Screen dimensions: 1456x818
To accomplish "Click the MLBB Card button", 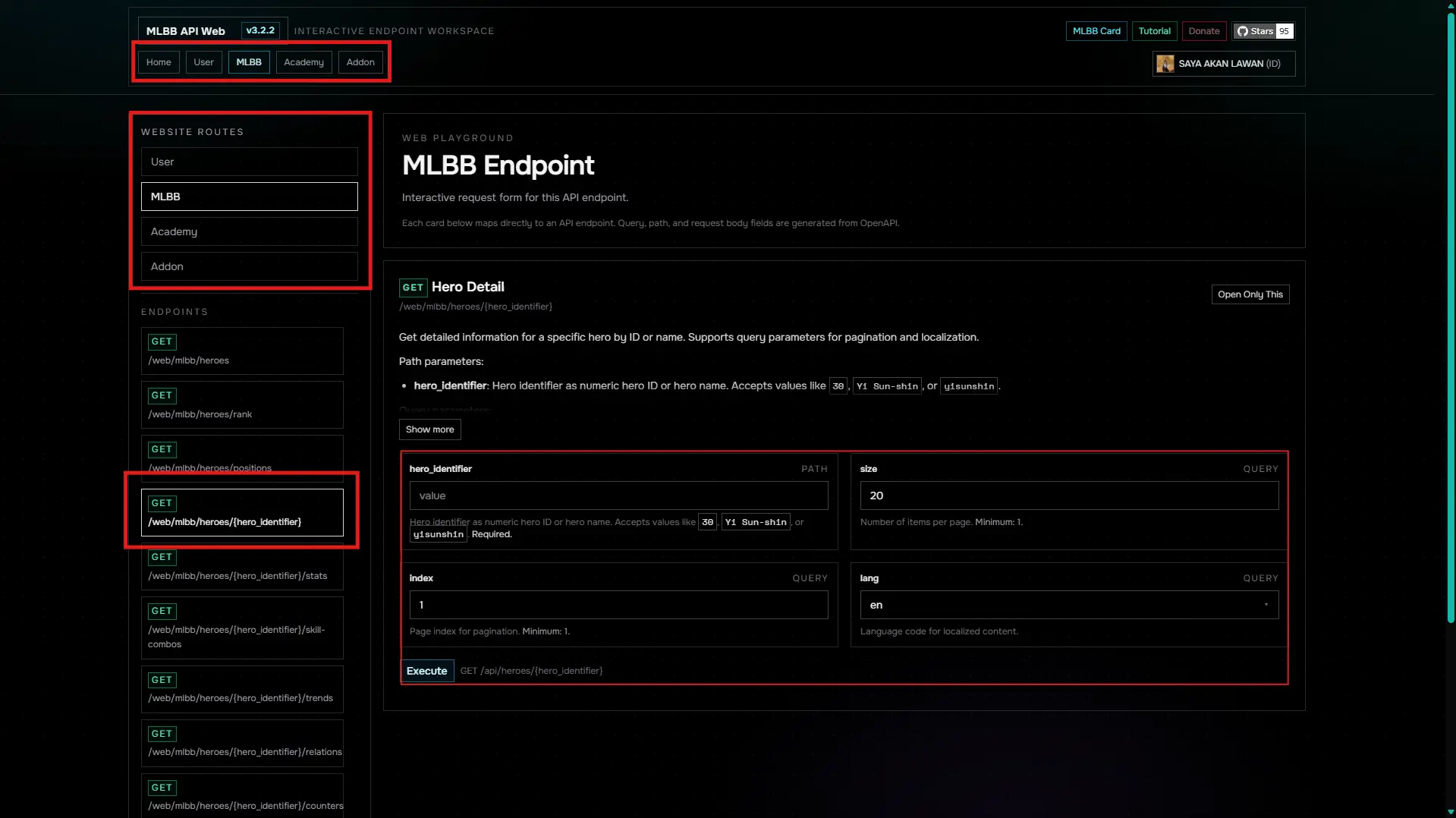I will coord(1096,31).
